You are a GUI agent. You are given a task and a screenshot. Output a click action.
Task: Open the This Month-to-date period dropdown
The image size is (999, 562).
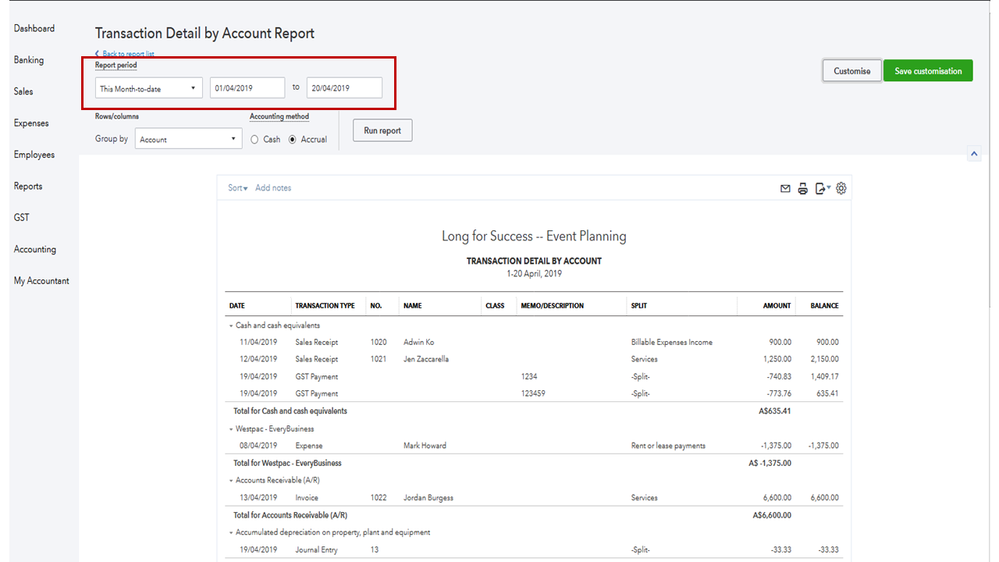[x=148, y=88]
